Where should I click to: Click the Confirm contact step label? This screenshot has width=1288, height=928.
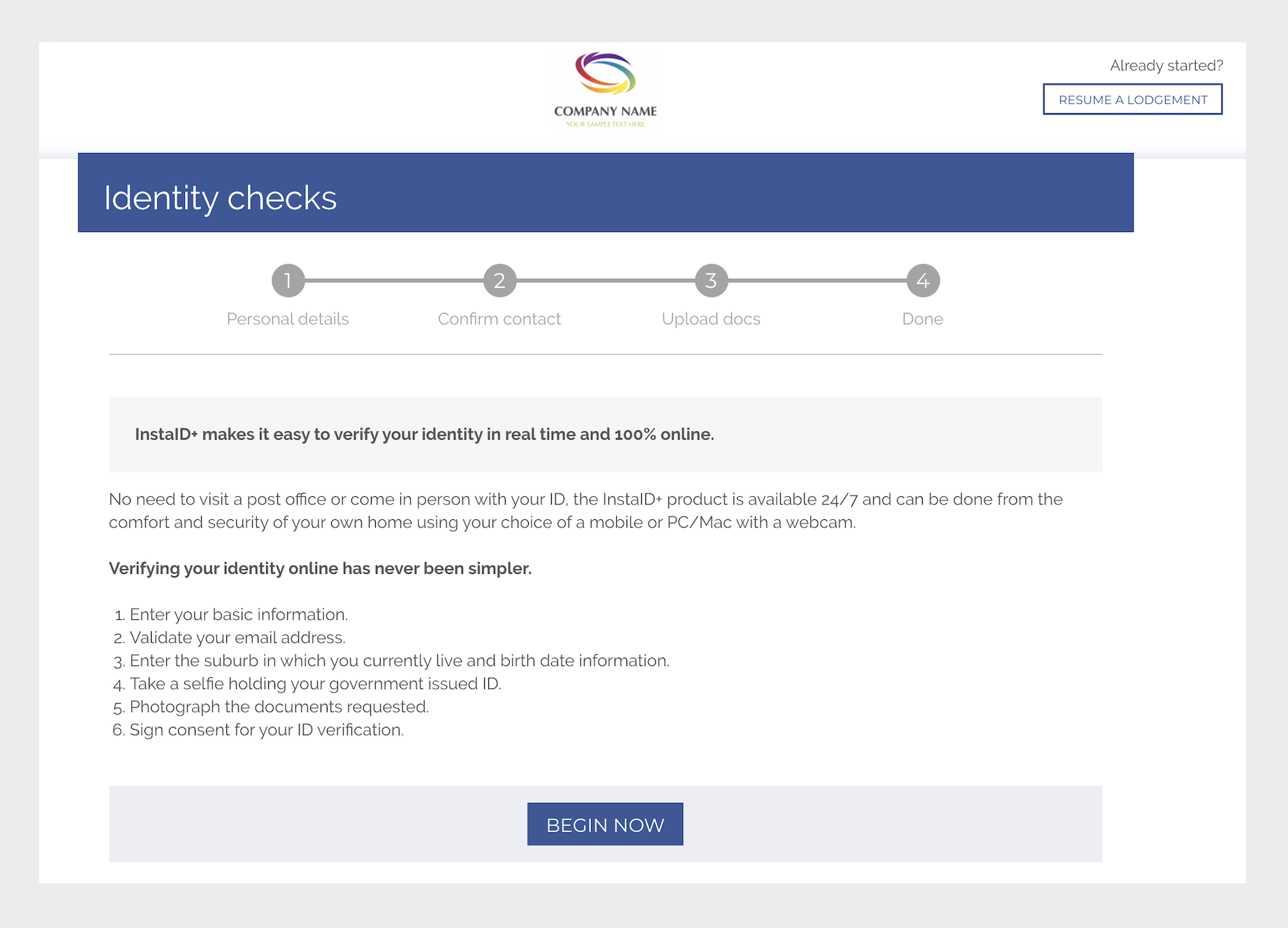pos(499,319)
